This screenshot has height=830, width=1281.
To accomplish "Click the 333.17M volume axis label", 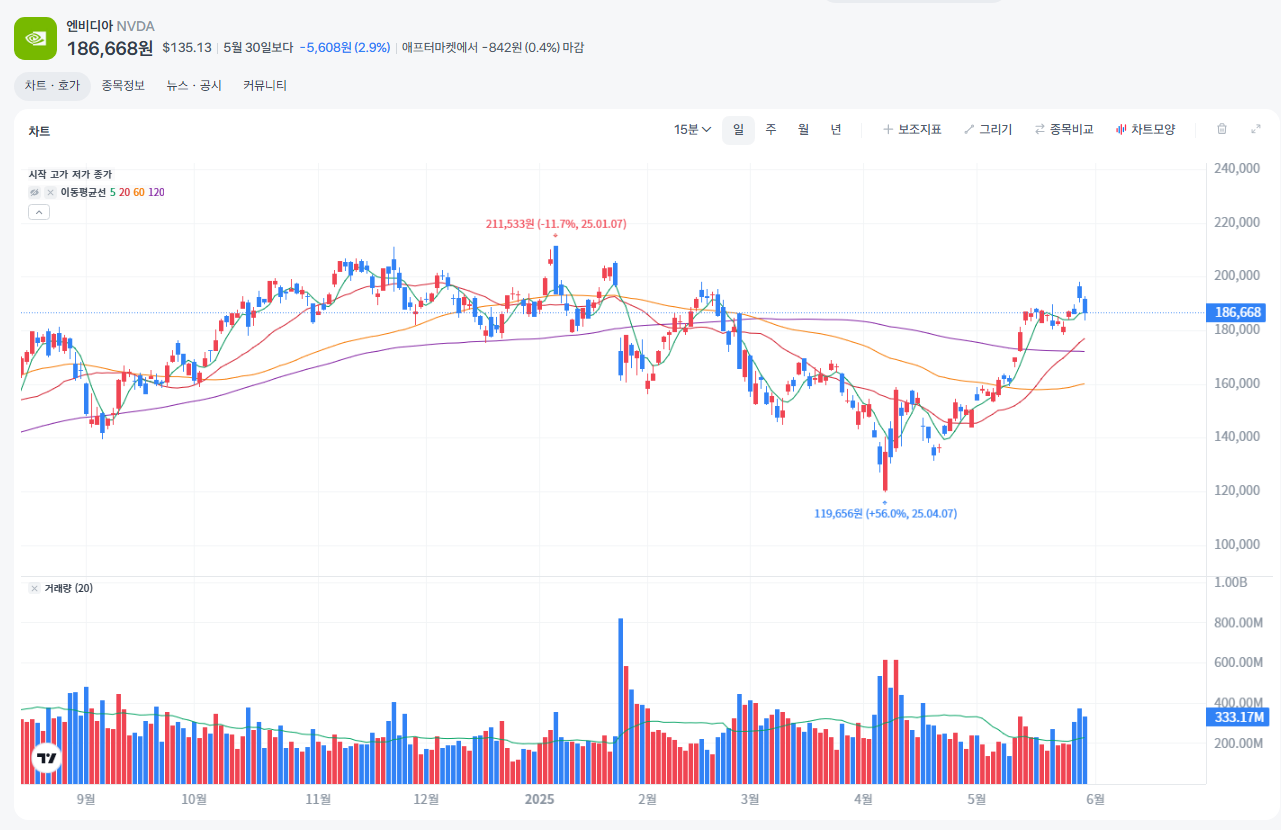I will click(x=1238, y=717).
